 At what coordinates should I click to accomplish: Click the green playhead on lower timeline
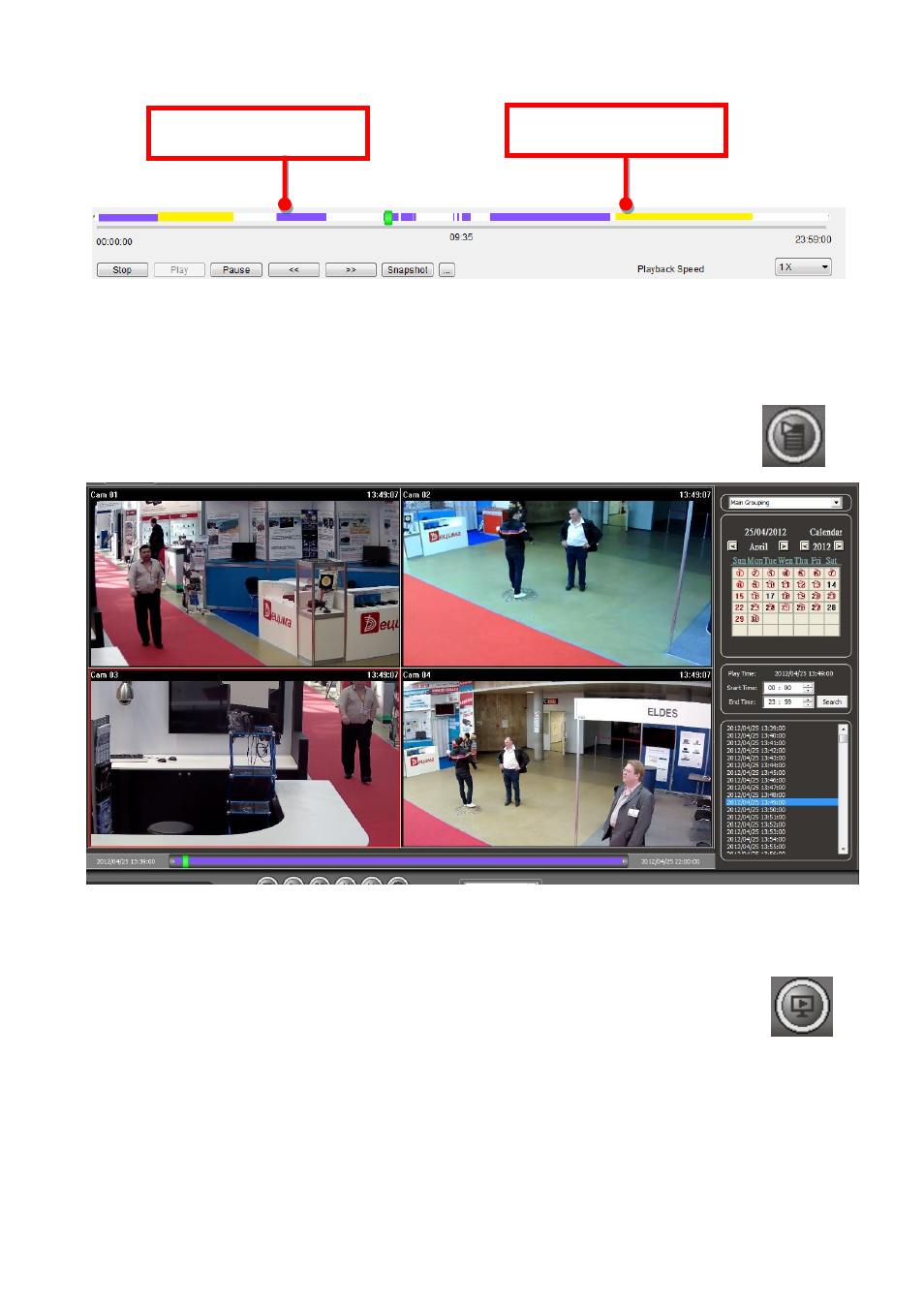coord(185,861)
